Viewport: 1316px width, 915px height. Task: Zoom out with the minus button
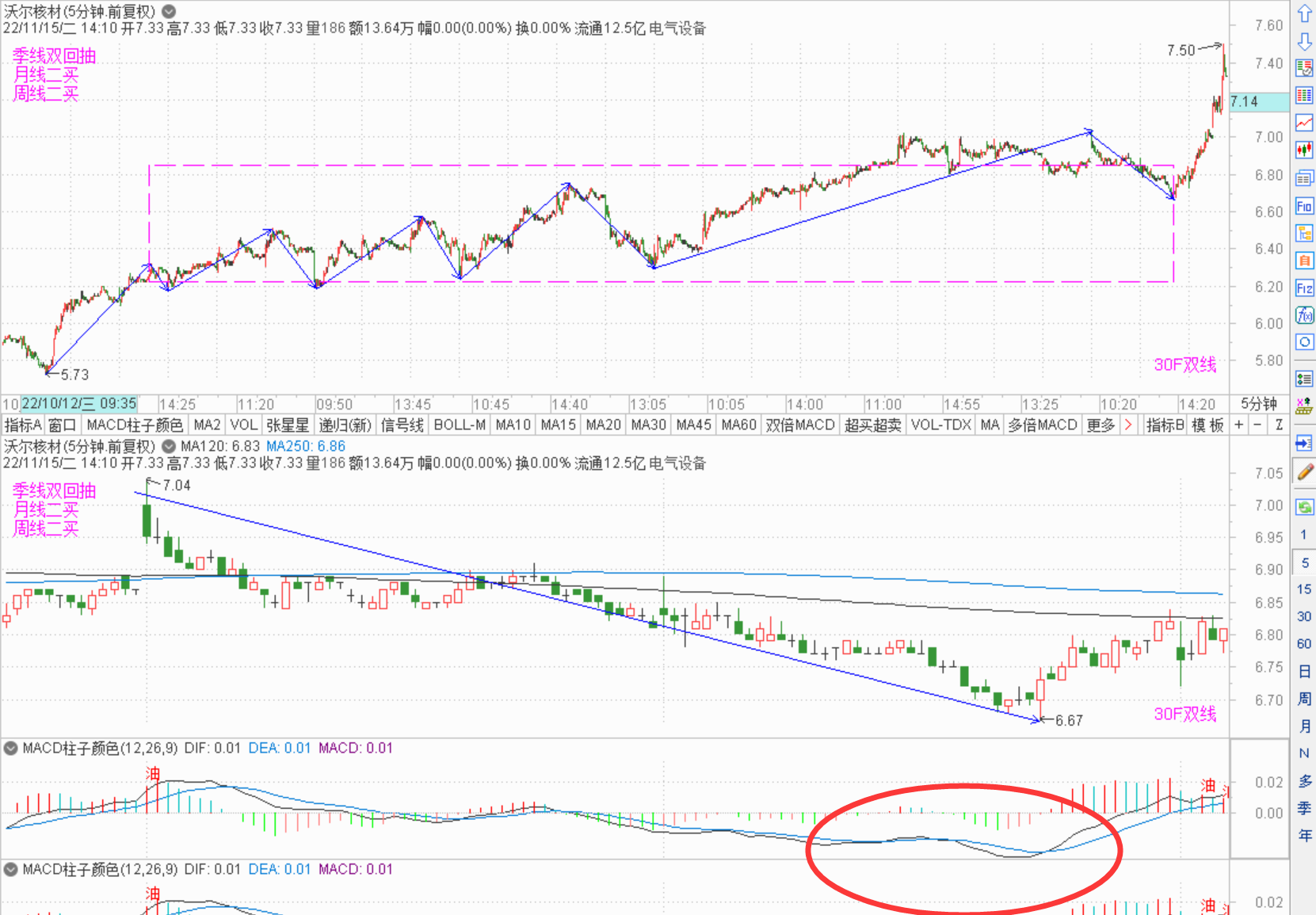coord(1258,425)
